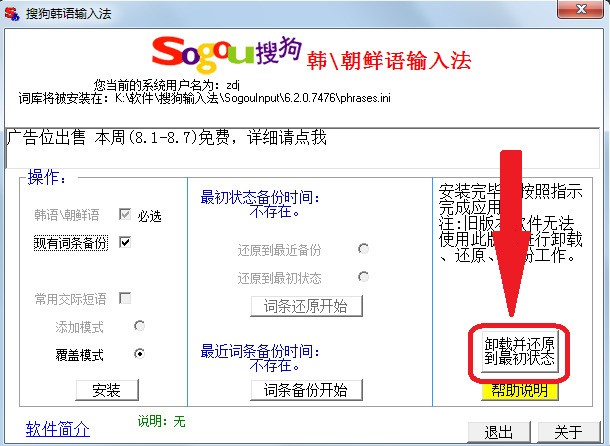610x446 pixels.
Task: Open the 软件简介 link
Action: pyautogui.click(x=58, y=429)
